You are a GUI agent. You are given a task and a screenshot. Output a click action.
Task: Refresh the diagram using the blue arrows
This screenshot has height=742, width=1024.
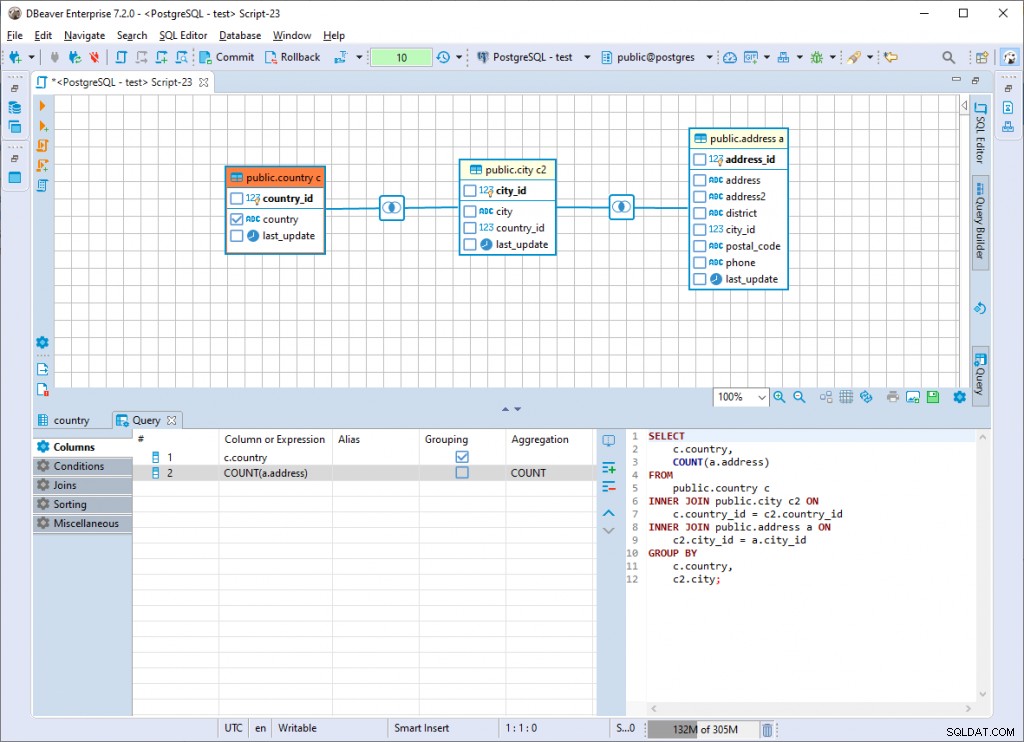point(866,396)
